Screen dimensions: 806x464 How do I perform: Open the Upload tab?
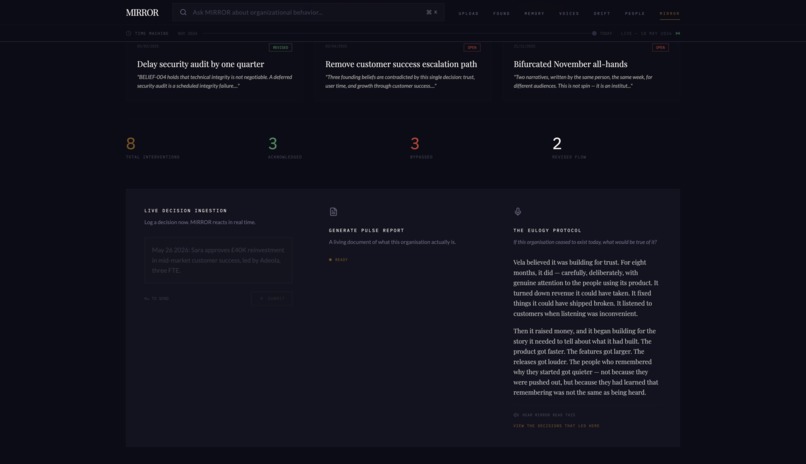(x=468, y=13)
